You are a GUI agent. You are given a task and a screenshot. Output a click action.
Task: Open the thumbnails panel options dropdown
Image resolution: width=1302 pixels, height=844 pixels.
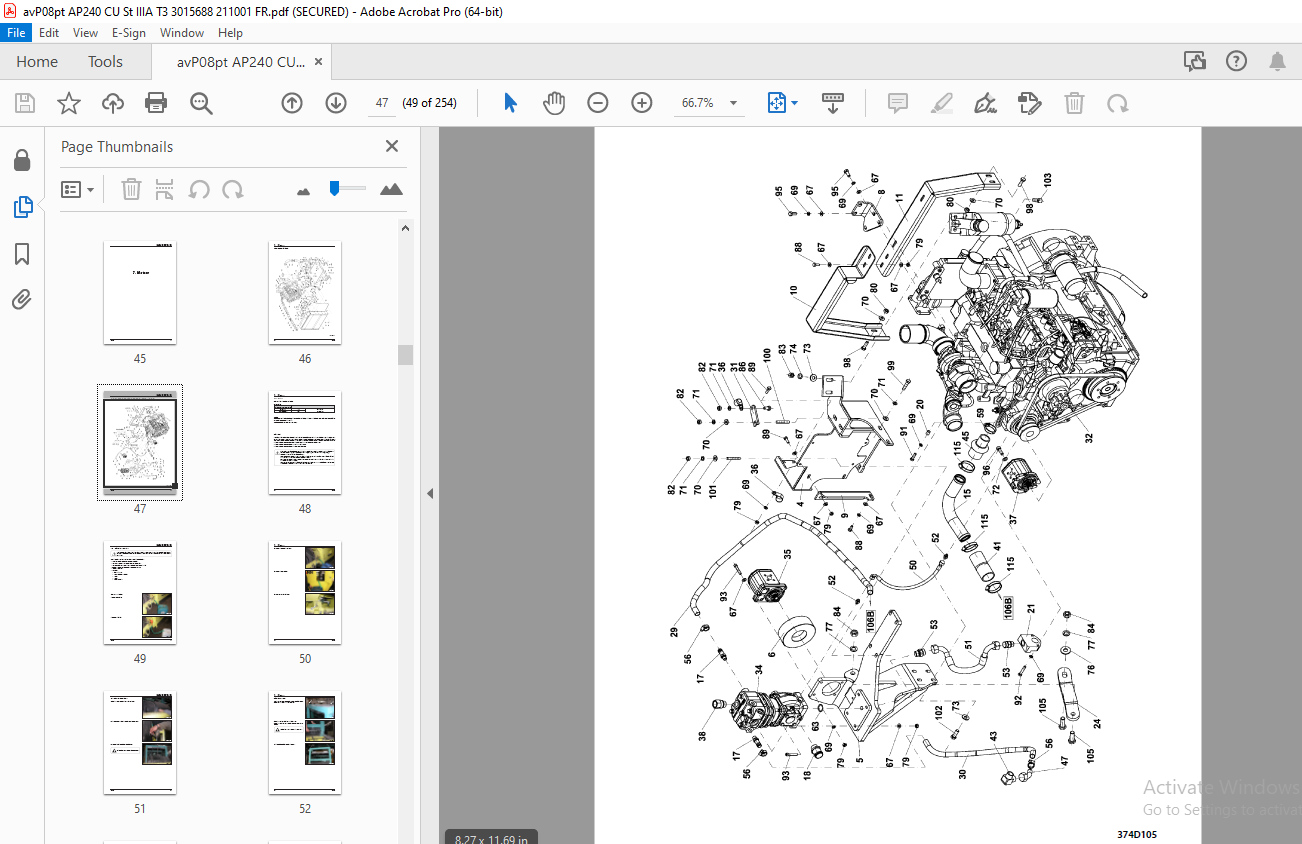[x=77, y=189]
